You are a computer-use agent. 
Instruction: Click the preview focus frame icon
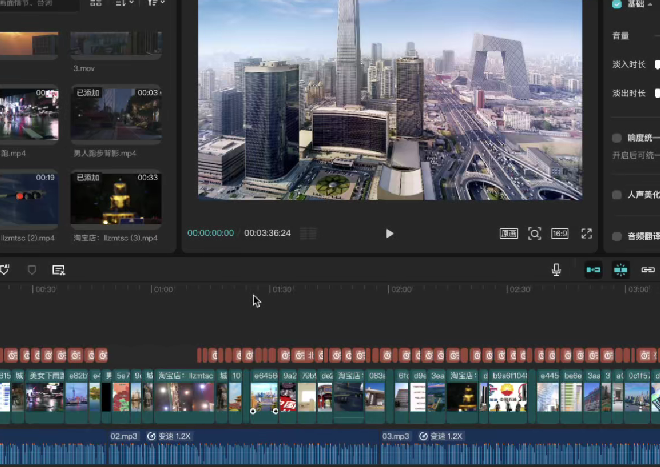tap(535, 233)
